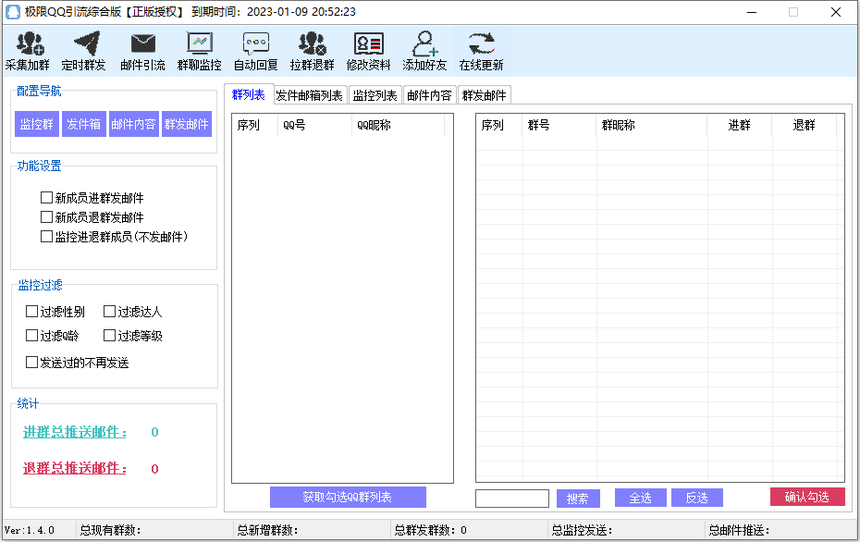Click 获取勾选QQ群列表 button
The height and width of the screenshot is (542, 860).
click(x=348, y=497)
